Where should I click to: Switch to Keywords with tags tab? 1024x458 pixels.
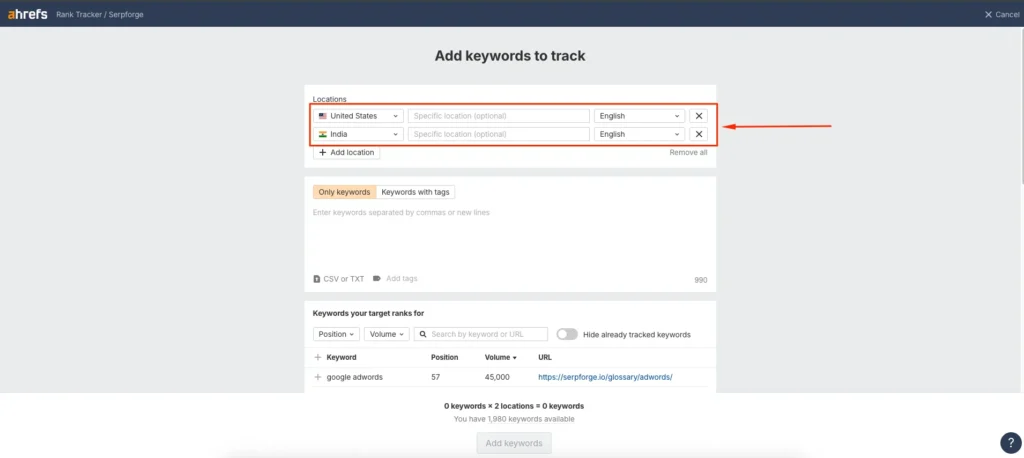[415, 192]
